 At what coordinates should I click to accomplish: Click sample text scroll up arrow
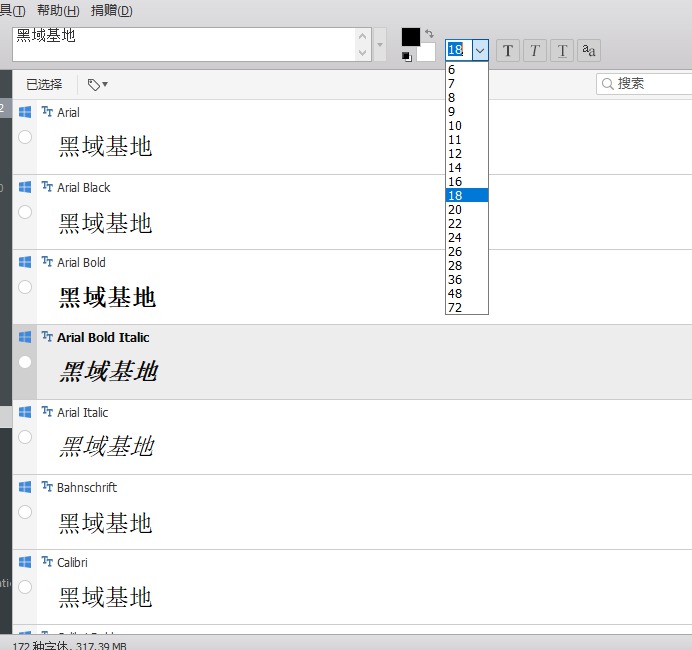(x=363, y=36)
